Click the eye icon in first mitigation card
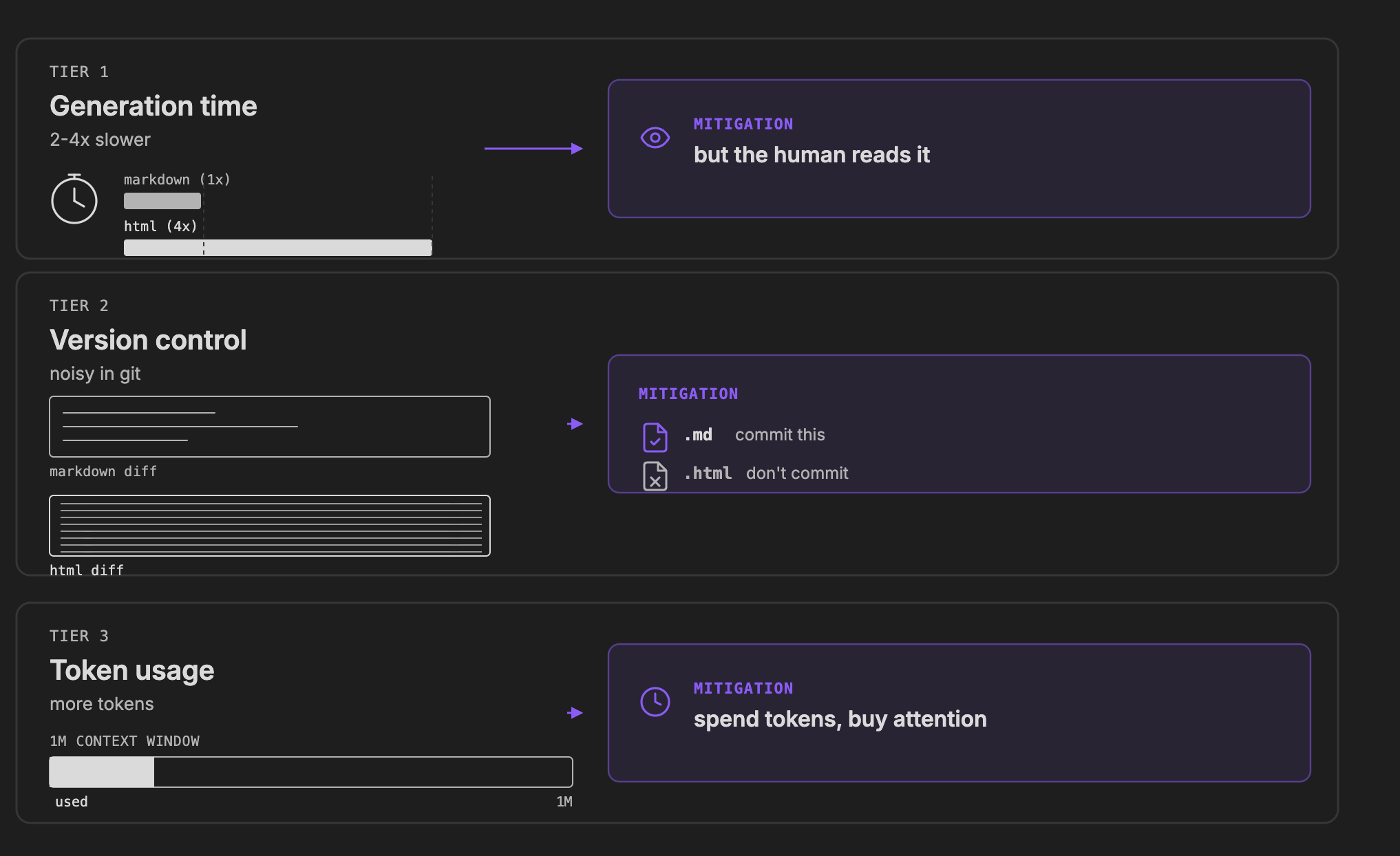This screenshot has width=1400, height=856. [655, 138]
